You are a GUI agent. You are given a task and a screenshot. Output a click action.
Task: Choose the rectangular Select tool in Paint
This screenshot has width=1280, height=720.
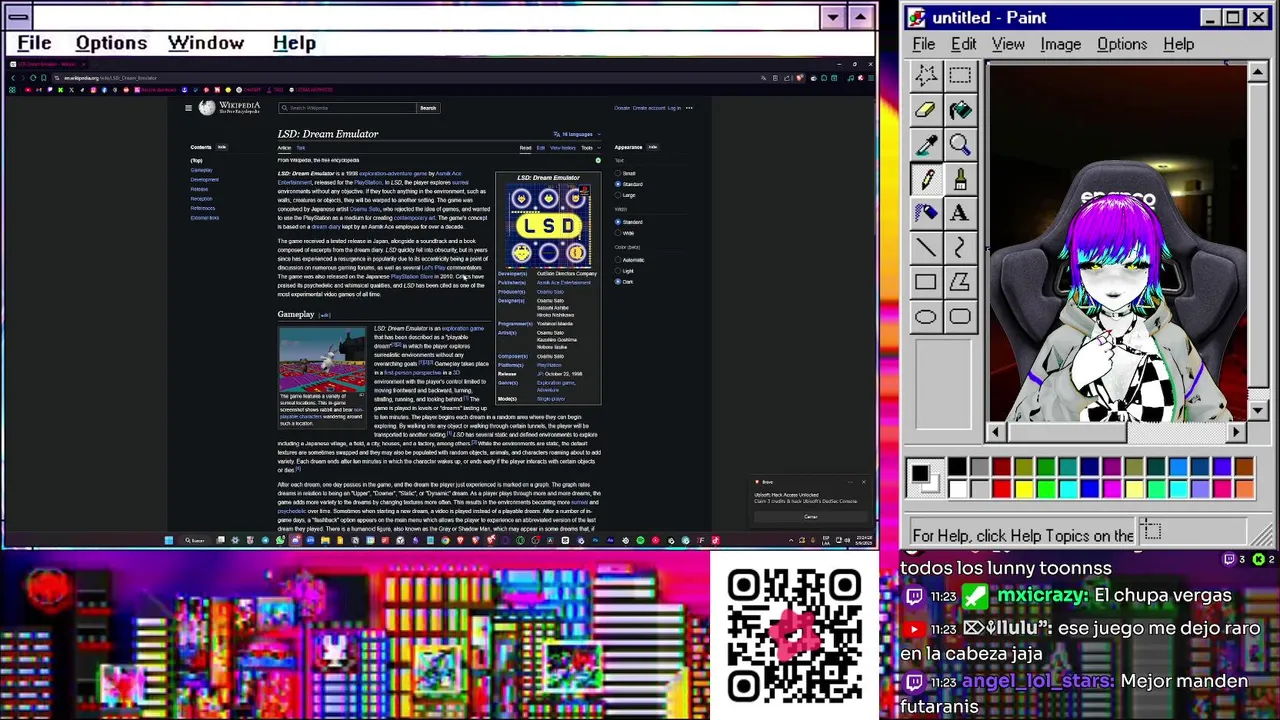pyautogui.click(x=960, y=75)
